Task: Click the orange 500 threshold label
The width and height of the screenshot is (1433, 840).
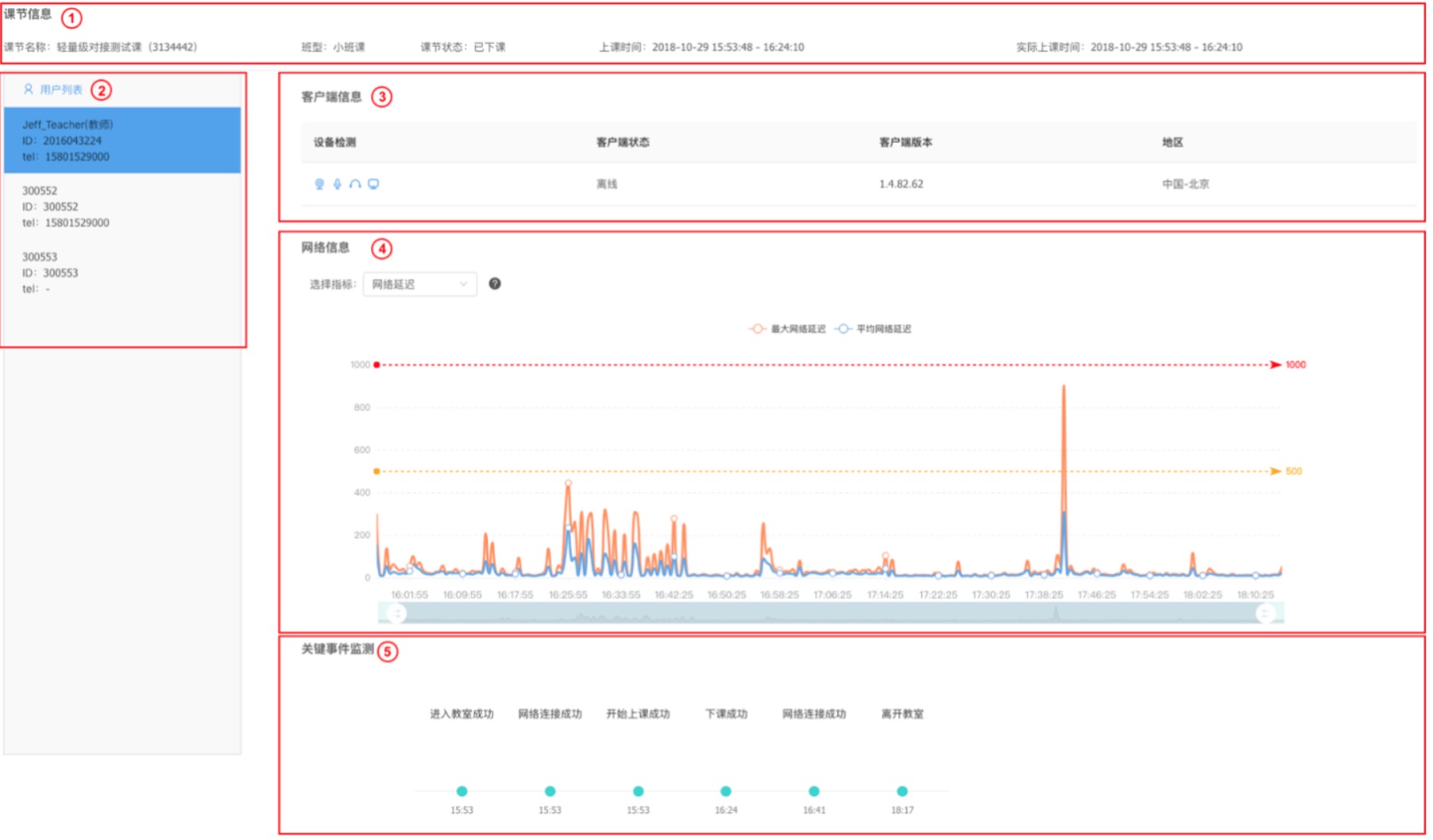Action: [x=1293, y=471]
